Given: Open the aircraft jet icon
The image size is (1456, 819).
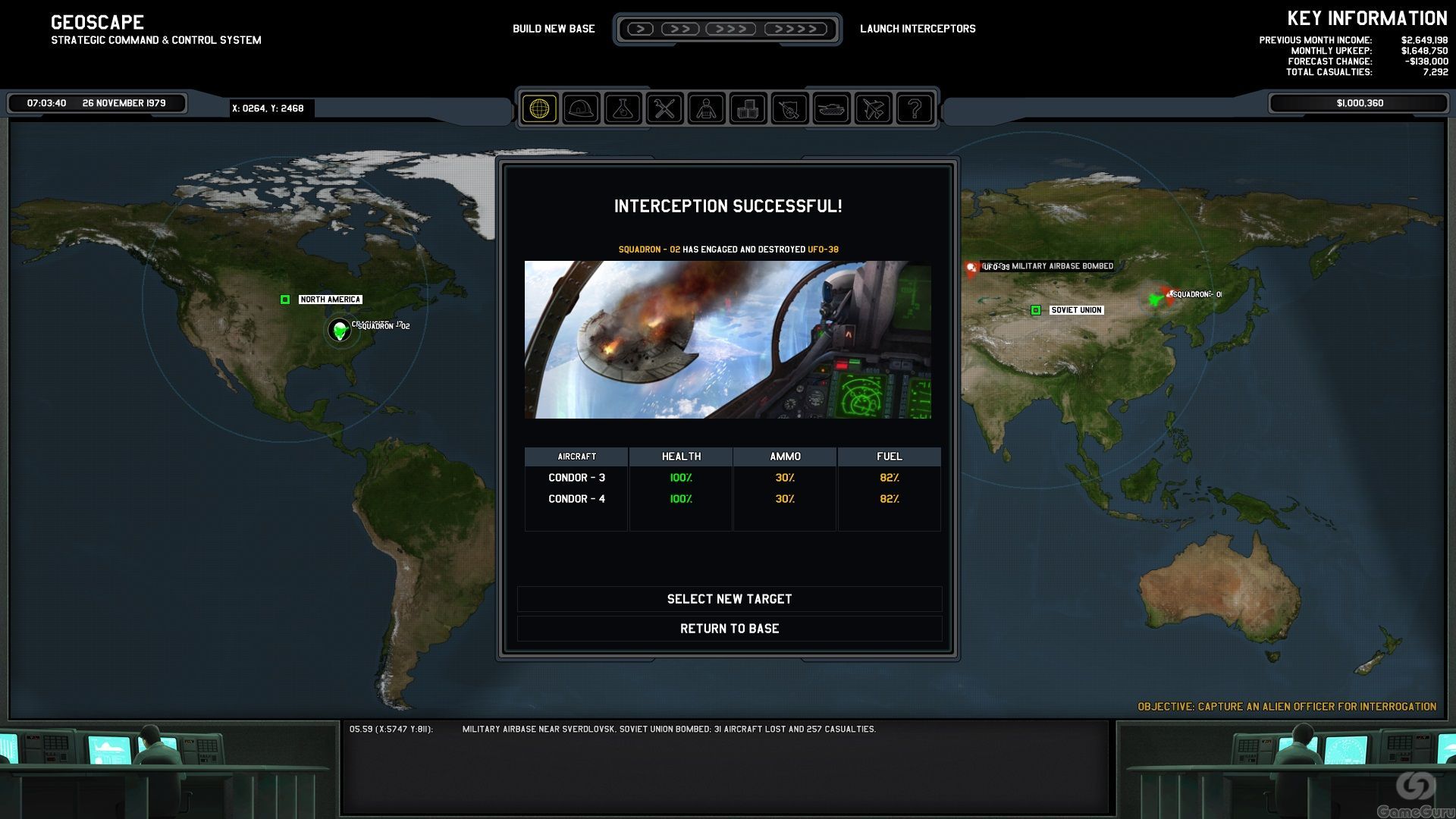Looking at the screenshot, I should 873,108.
